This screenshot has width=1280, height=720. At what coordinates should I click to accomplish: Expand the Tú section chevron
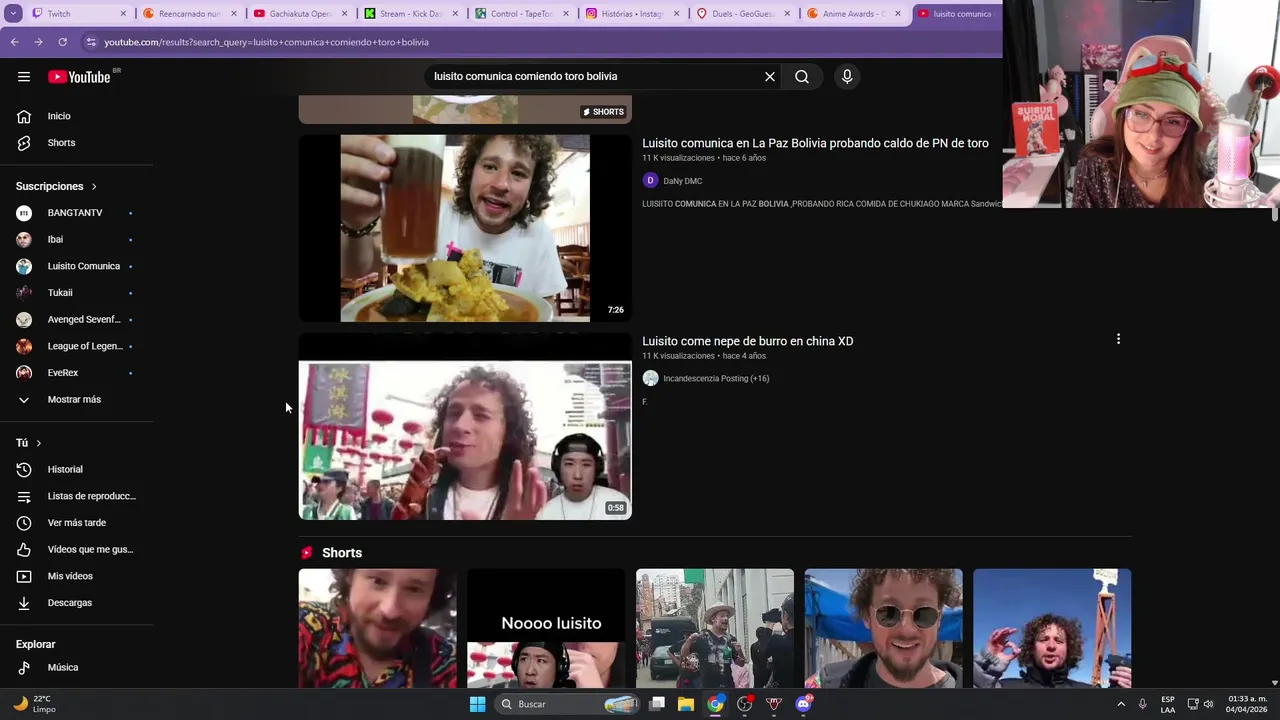(39, 443)
